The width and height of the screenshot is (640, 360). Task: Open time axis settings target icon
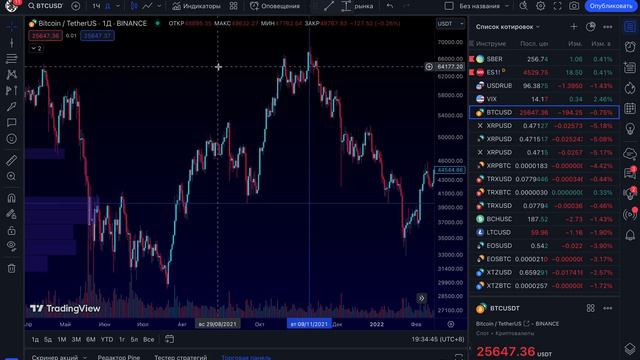coord(451,324)
